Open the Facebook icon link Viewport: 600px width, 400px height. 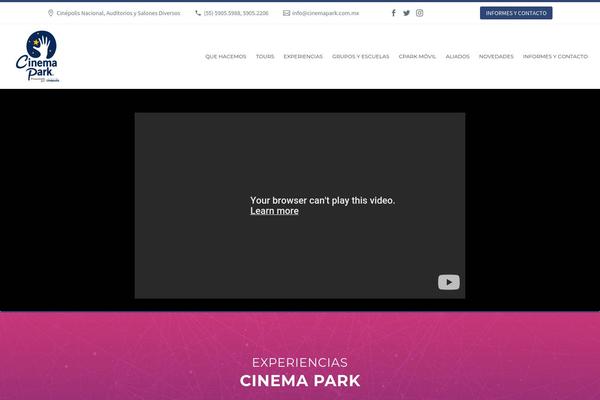pyautogui.click(x=393, y=13)
